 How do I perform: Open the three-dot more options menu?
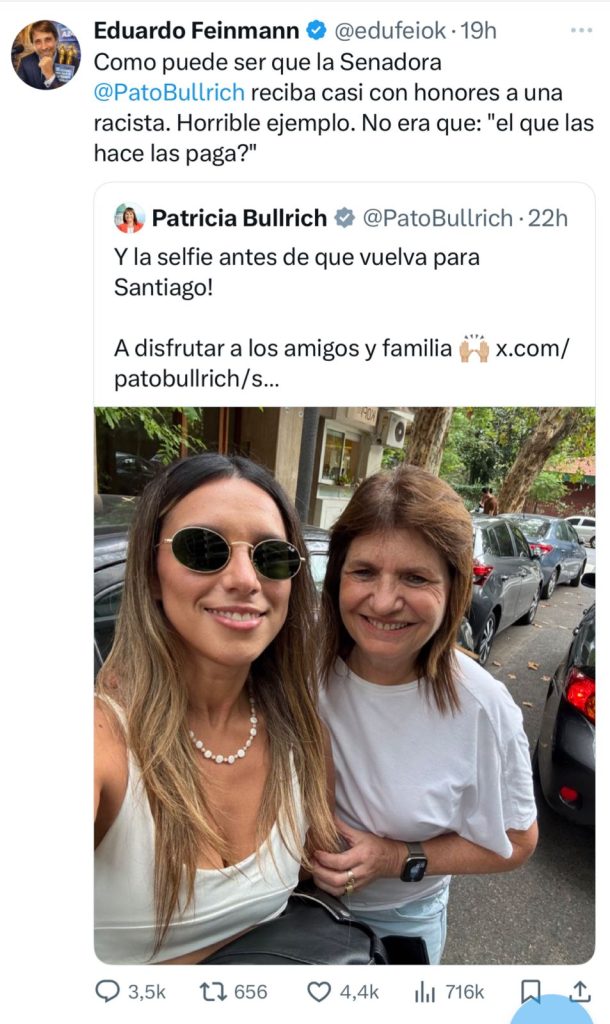pyautogui.click(x=581, y=30)
